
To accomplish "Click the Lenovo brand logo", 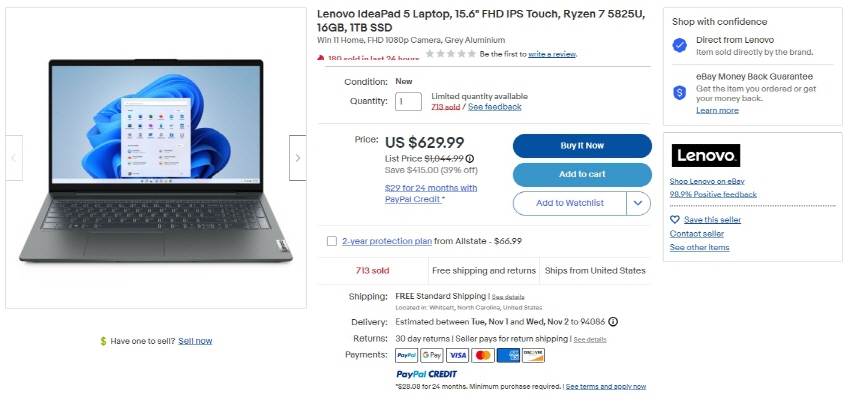I will pyautogui.click(x=705, y=156).
